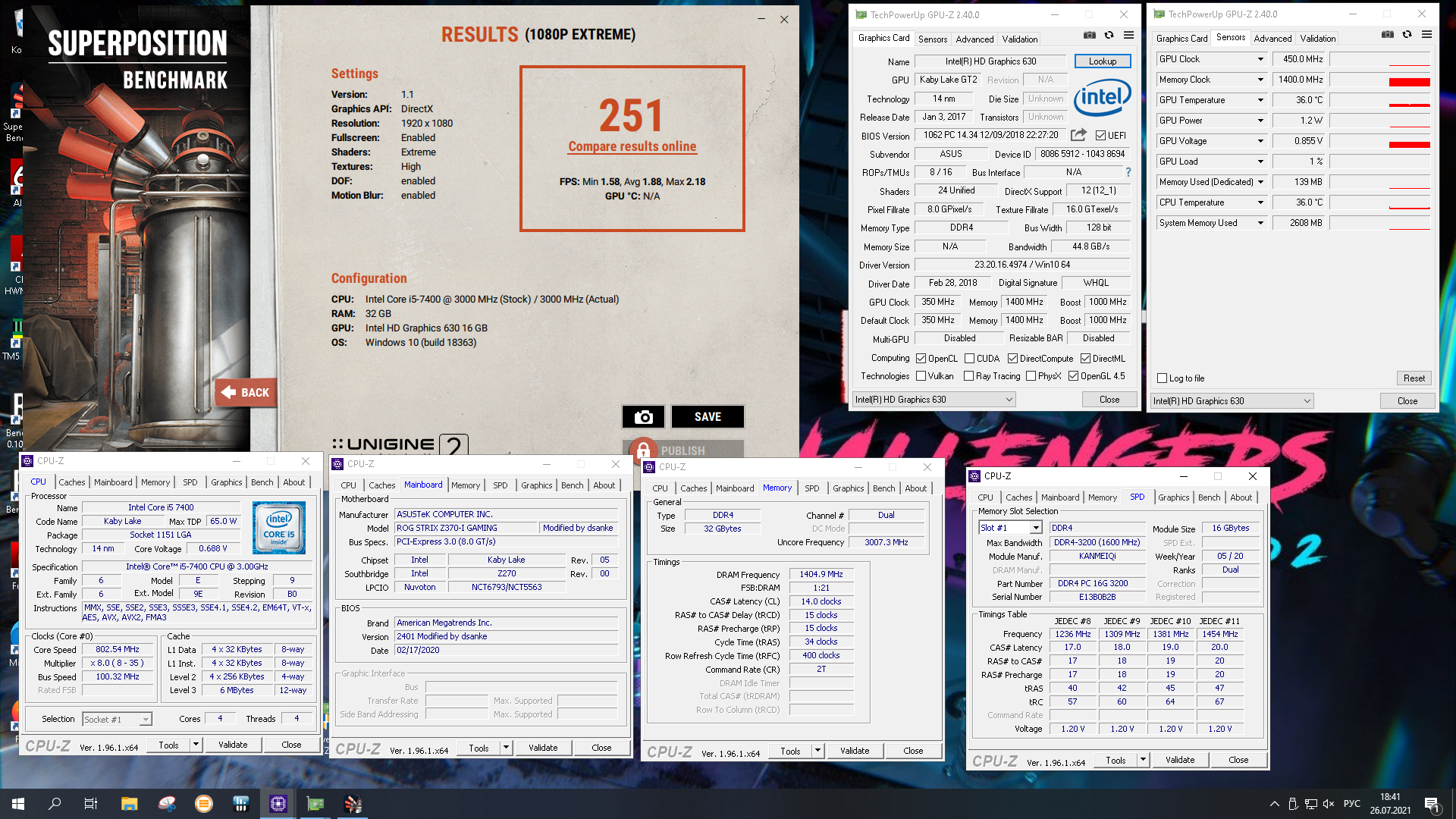1456x819 pixels.
Task: Expand the GPU Temperature sensor dropdown
Action: (1260, 100)
